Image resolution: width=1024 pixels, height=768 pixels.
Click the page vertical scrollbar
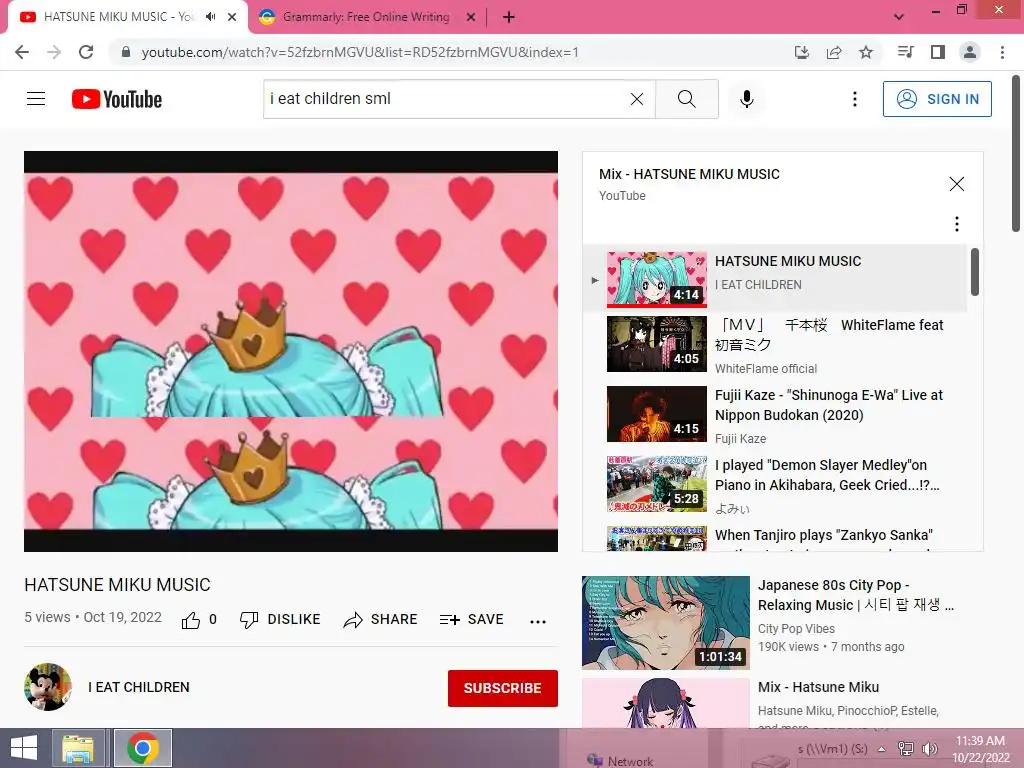(x=1016, y=153)
